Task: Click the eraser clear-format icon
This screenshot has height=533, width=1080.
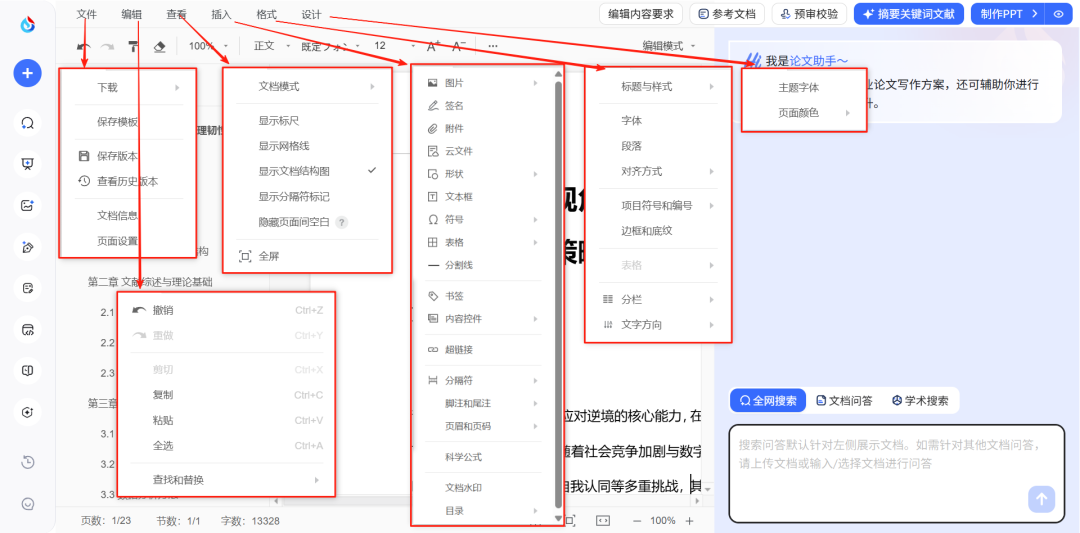Action: click(x=159, y=46)
